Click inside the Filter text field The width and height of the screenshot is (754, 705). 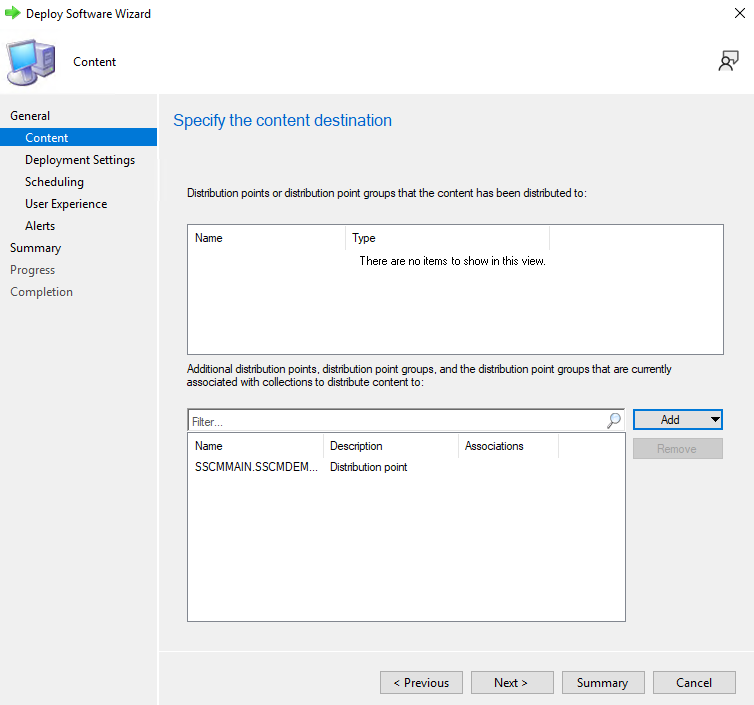tap(395, 421)
